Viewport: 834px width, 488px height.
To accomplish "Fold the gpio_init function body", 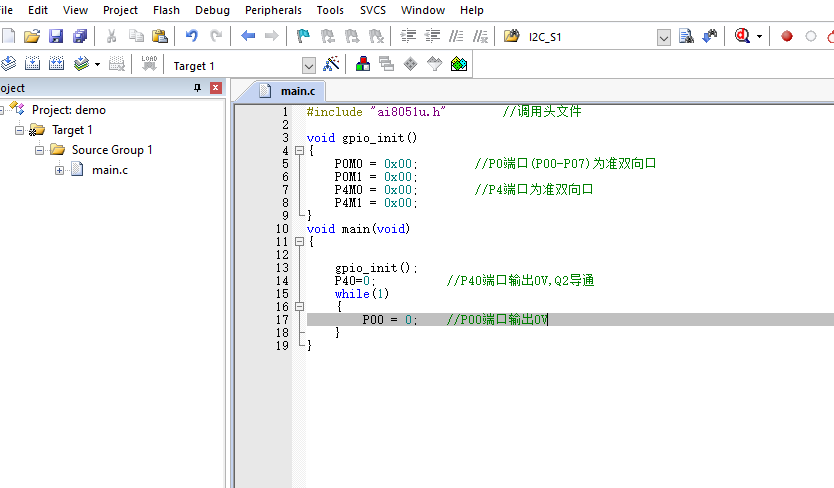I will [x=299, y=151].
